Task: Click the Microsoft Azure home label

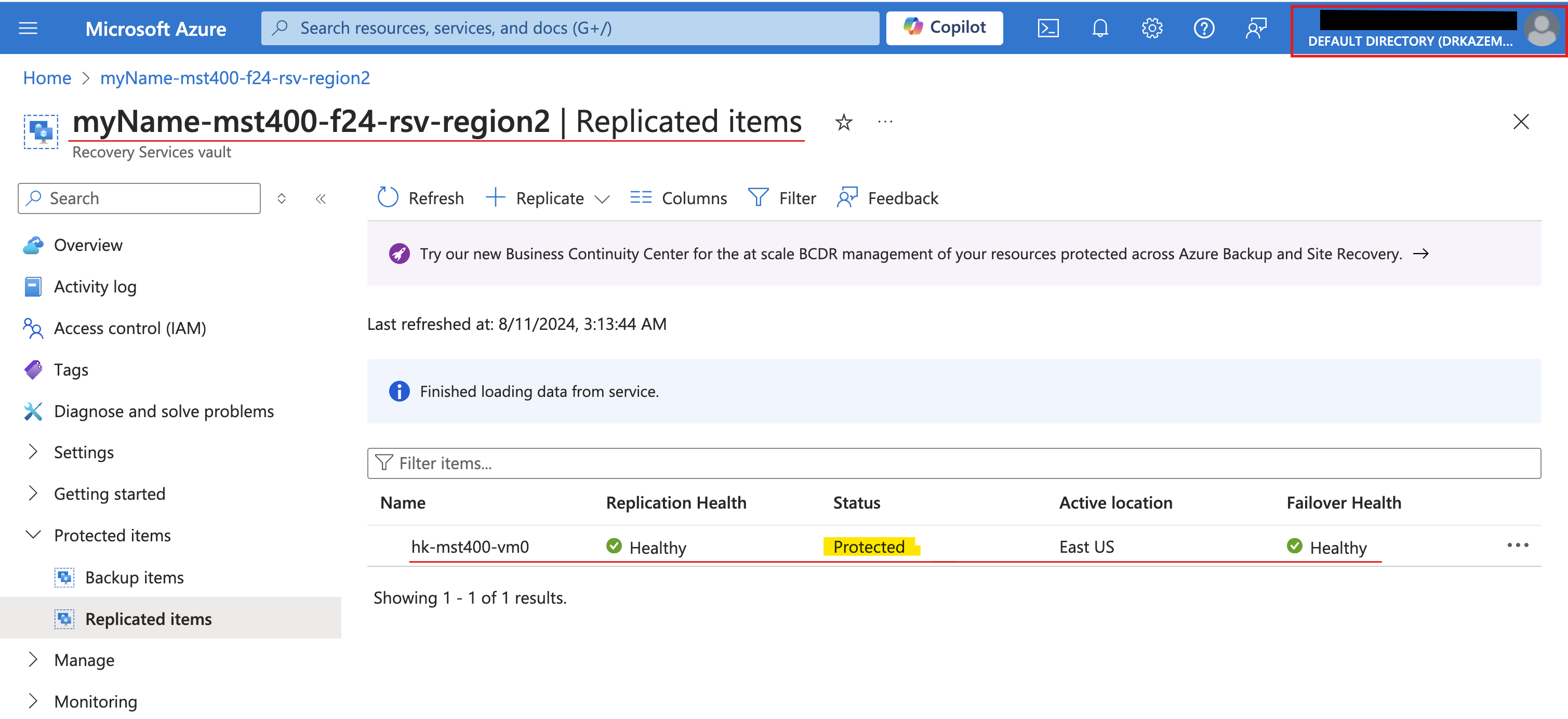Action: coord(156,29)
